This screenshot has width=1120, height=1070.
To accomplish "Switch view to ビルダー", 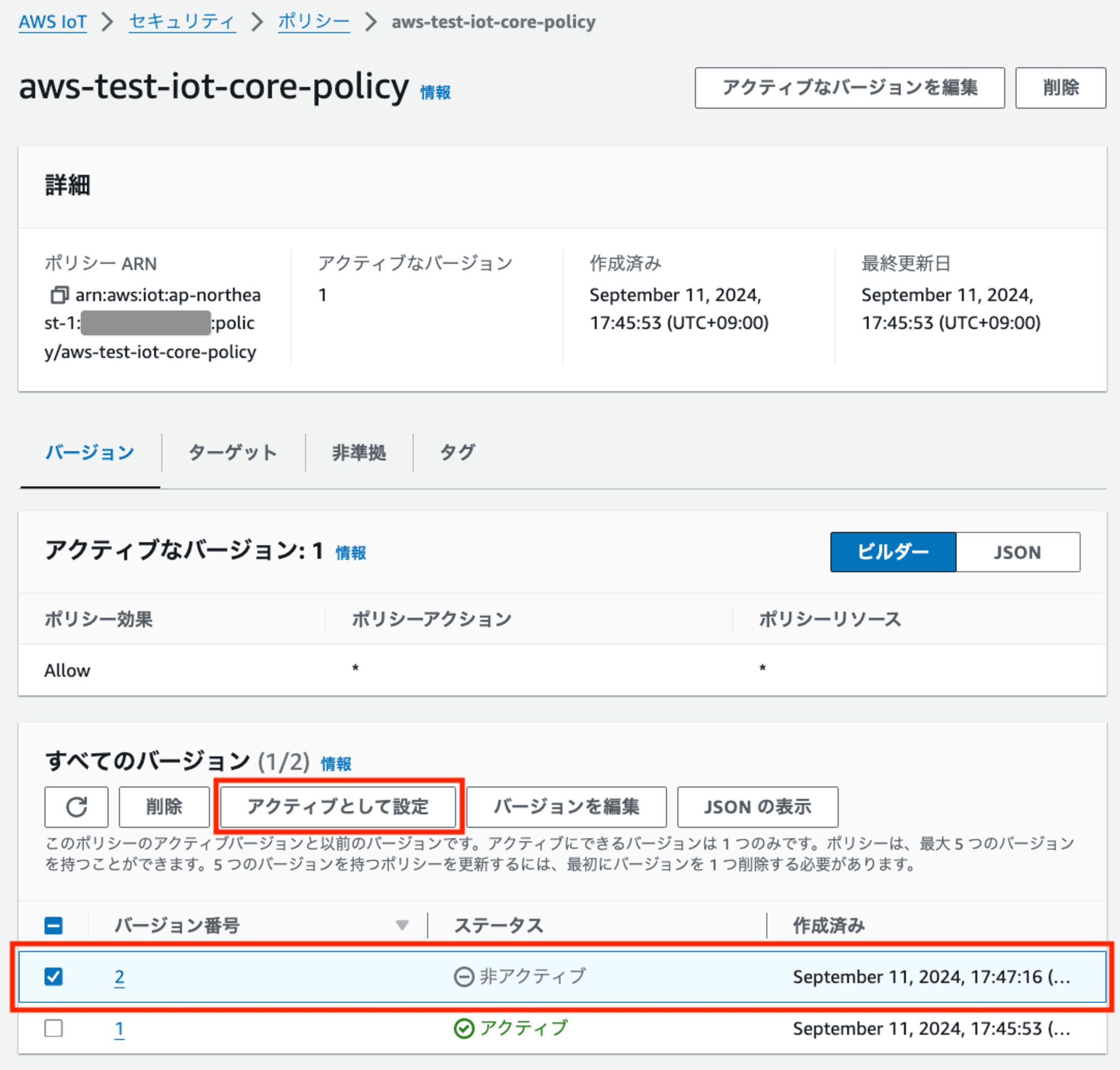I will 893,552.
